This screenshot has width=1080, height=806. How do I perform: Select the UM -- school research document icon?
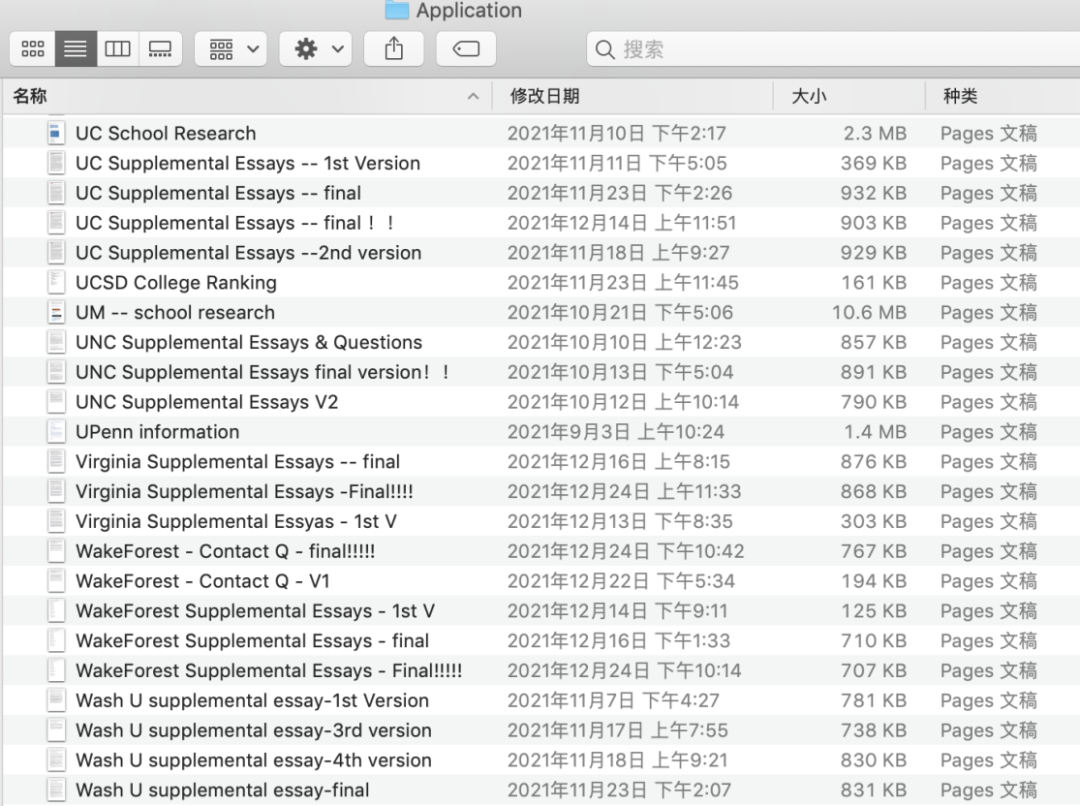click(56, 312)
